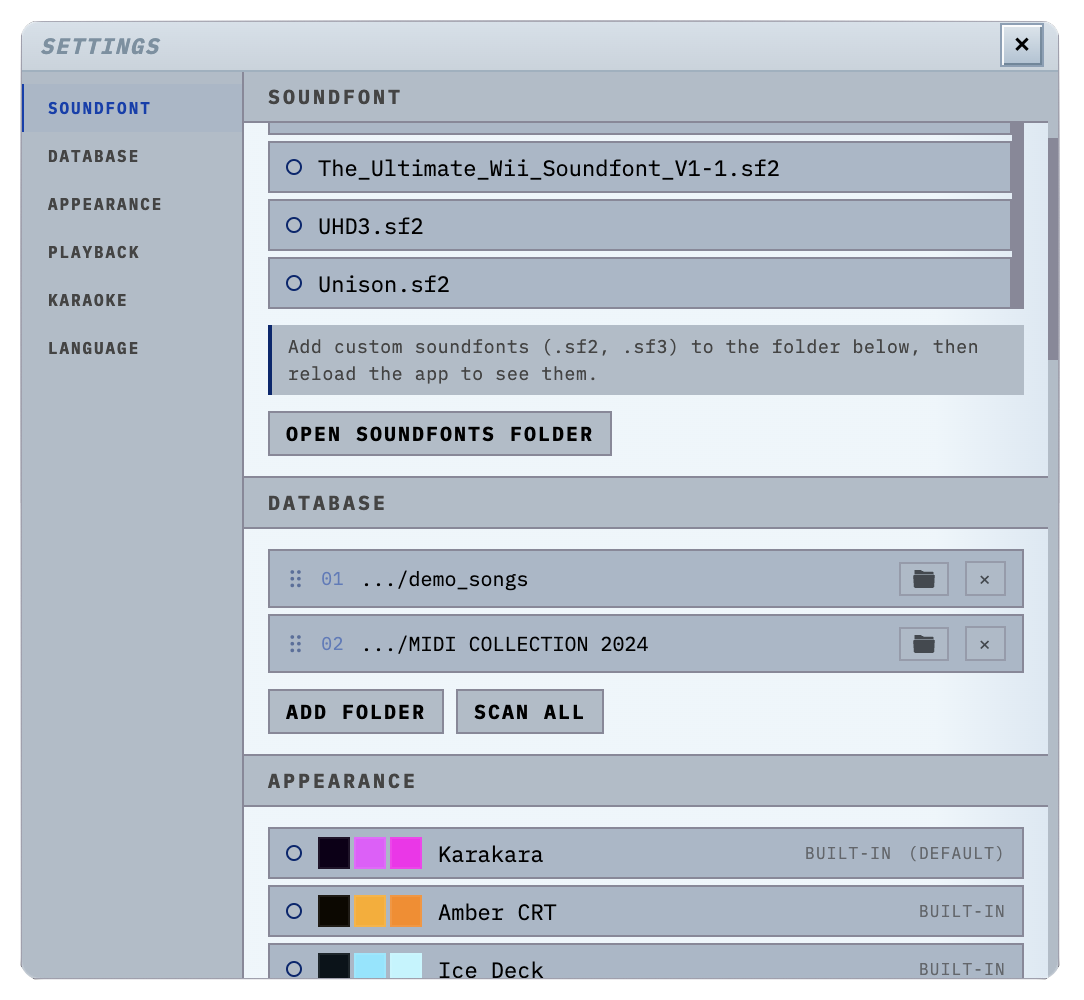Click the BUILT-IN (DEFAULT) label

click(904, 853)
